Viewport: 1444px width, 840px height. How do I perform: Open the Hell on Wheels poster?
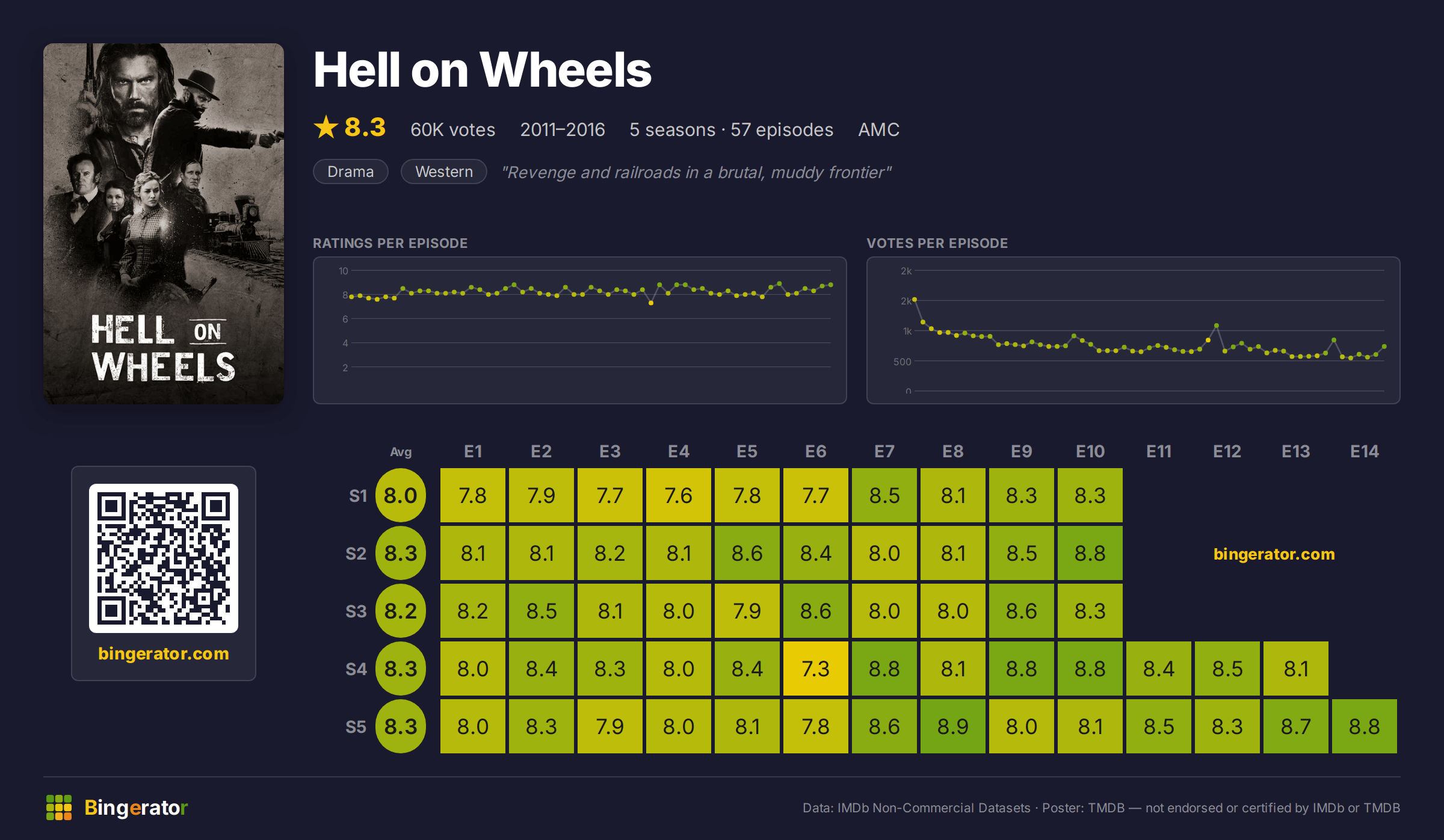pyautogui.click(x=164, y=224)
